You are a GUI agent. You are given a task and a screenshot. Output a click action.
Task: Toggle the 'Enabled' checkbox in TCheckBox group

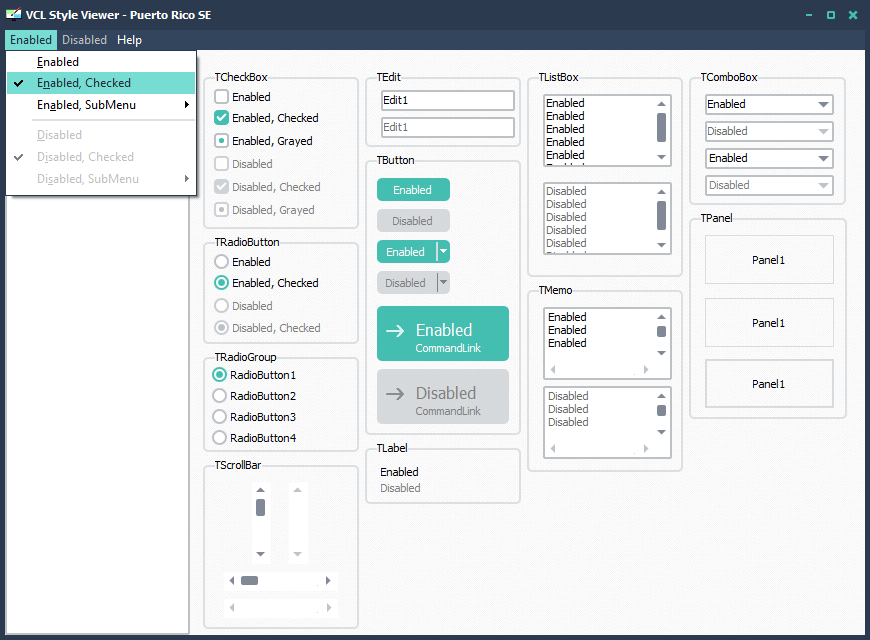(221, 97)
